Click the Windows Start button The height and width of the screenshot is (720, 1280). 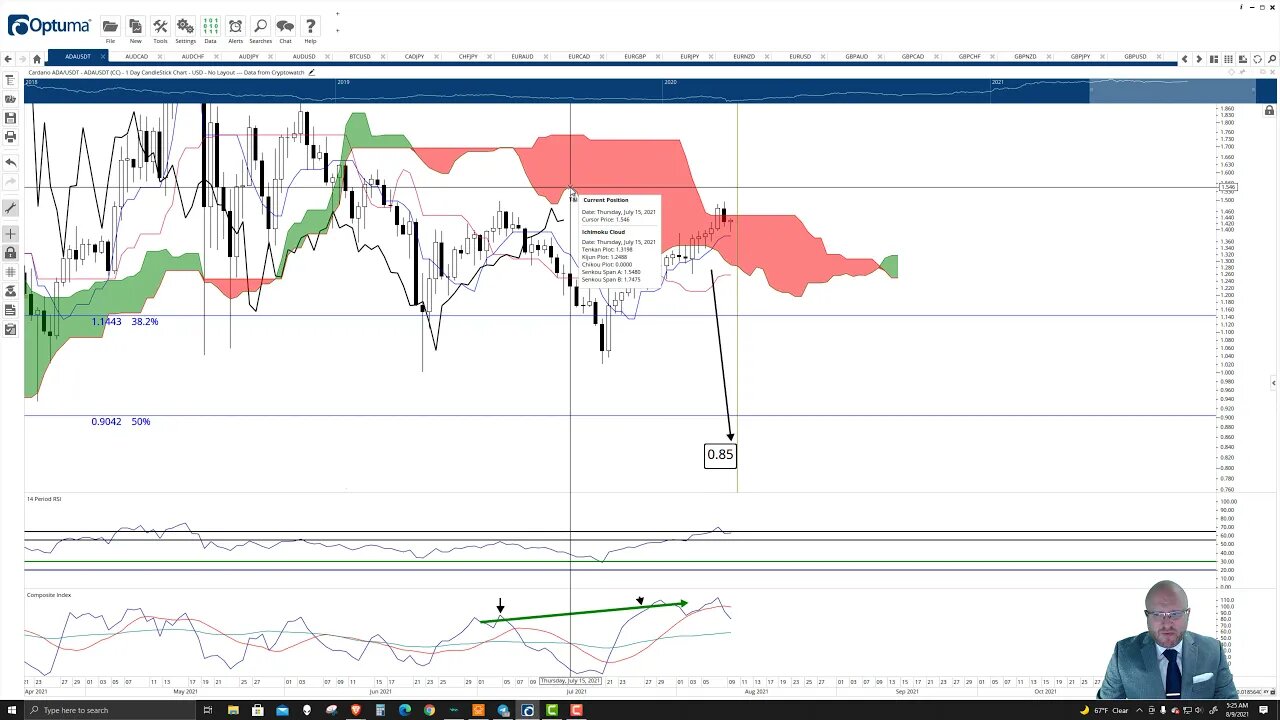12,710
